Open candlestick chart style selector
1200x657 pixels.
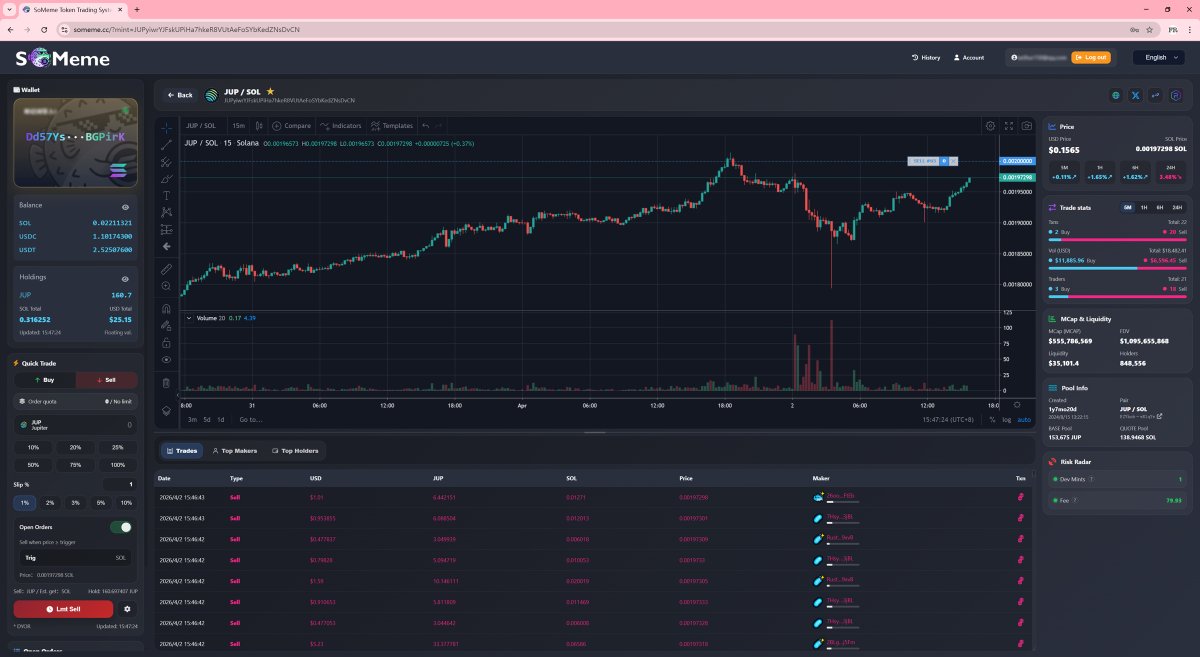pos(259,126)
